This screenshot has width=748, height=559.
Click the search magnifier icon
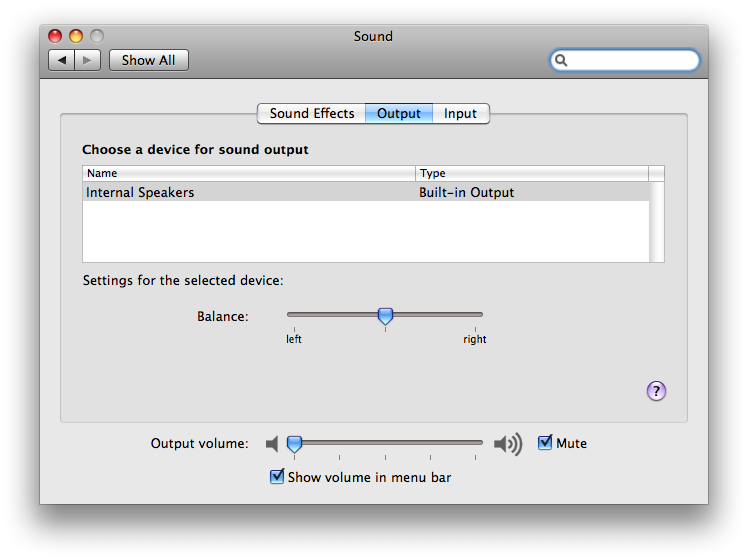pos(562,60)
